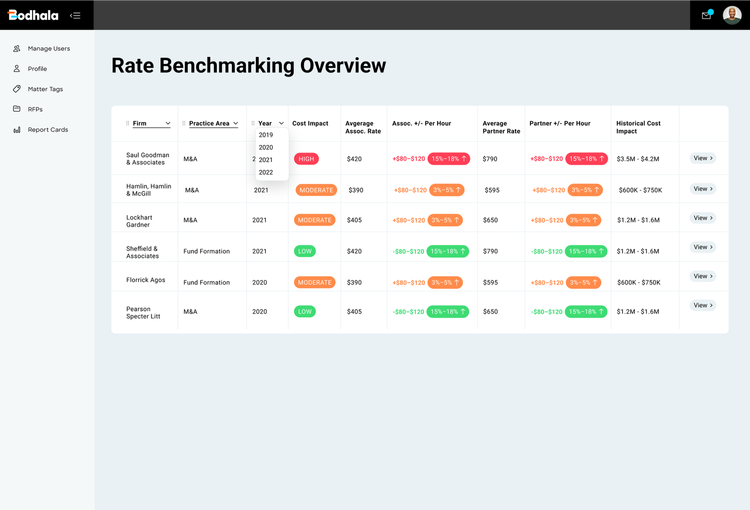This screenshot has width=750, height=510.
Task: View Hamlin, Hamlin & McGill details
Action: pyautogui.click(x=703, y=188)
